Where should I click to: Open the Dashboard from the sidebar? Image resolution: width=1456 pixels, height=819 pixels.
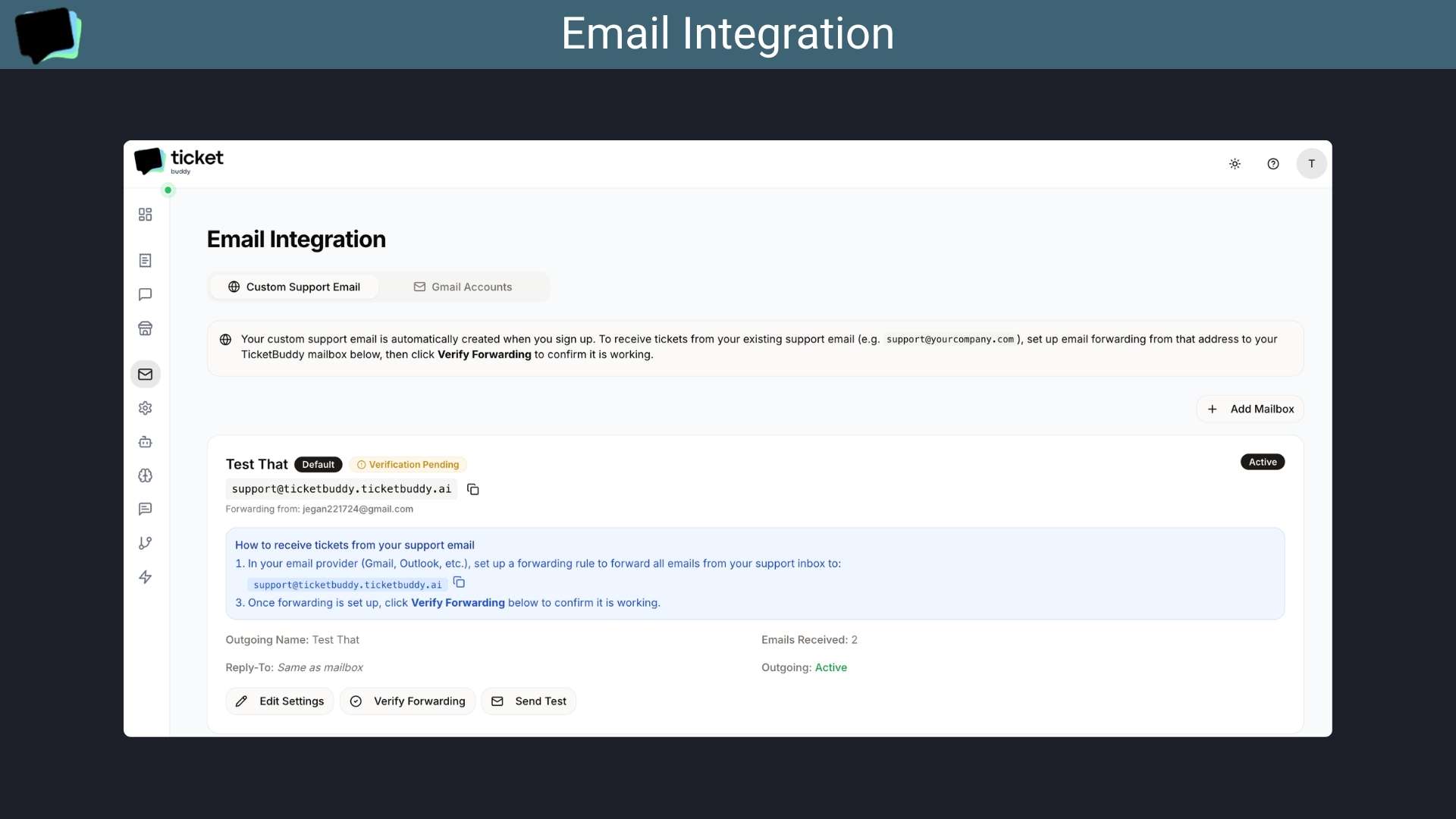[x=145, y=215]
